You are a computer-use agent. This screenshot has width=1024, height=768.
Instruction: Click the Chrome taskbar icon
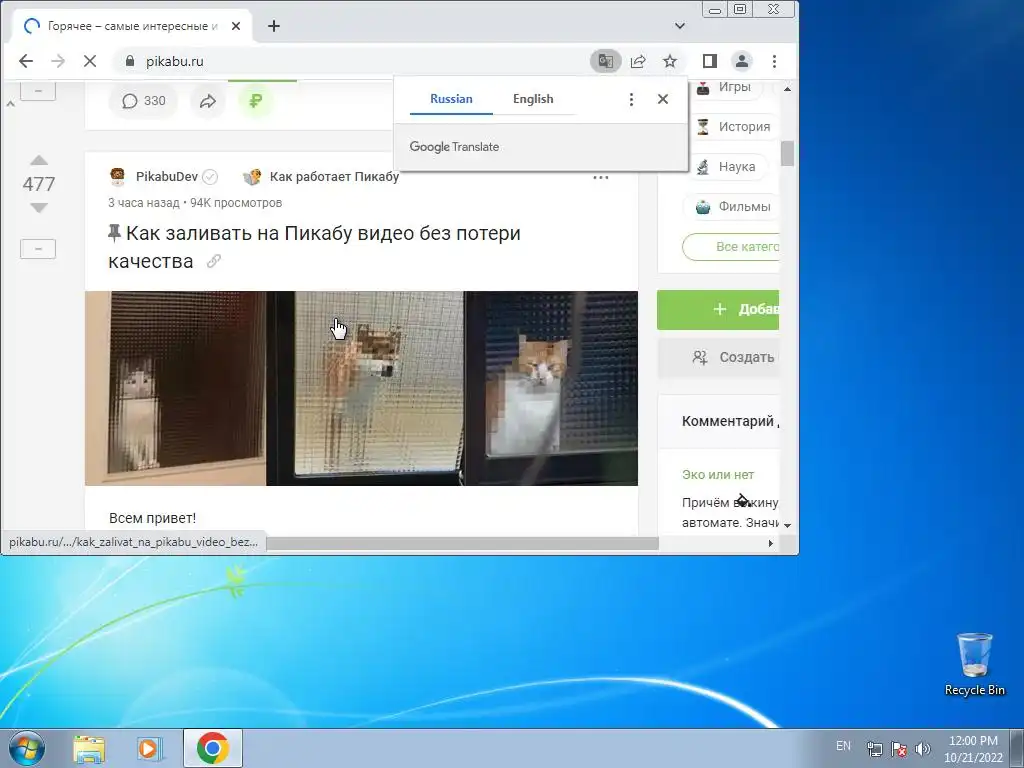pos(212,748)
